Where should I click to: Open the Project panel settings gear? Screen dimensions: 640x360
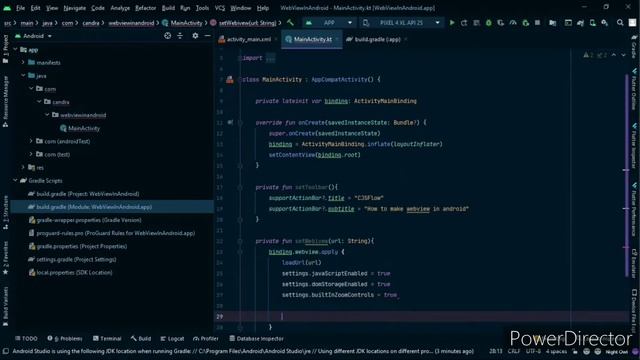point(195,36)
